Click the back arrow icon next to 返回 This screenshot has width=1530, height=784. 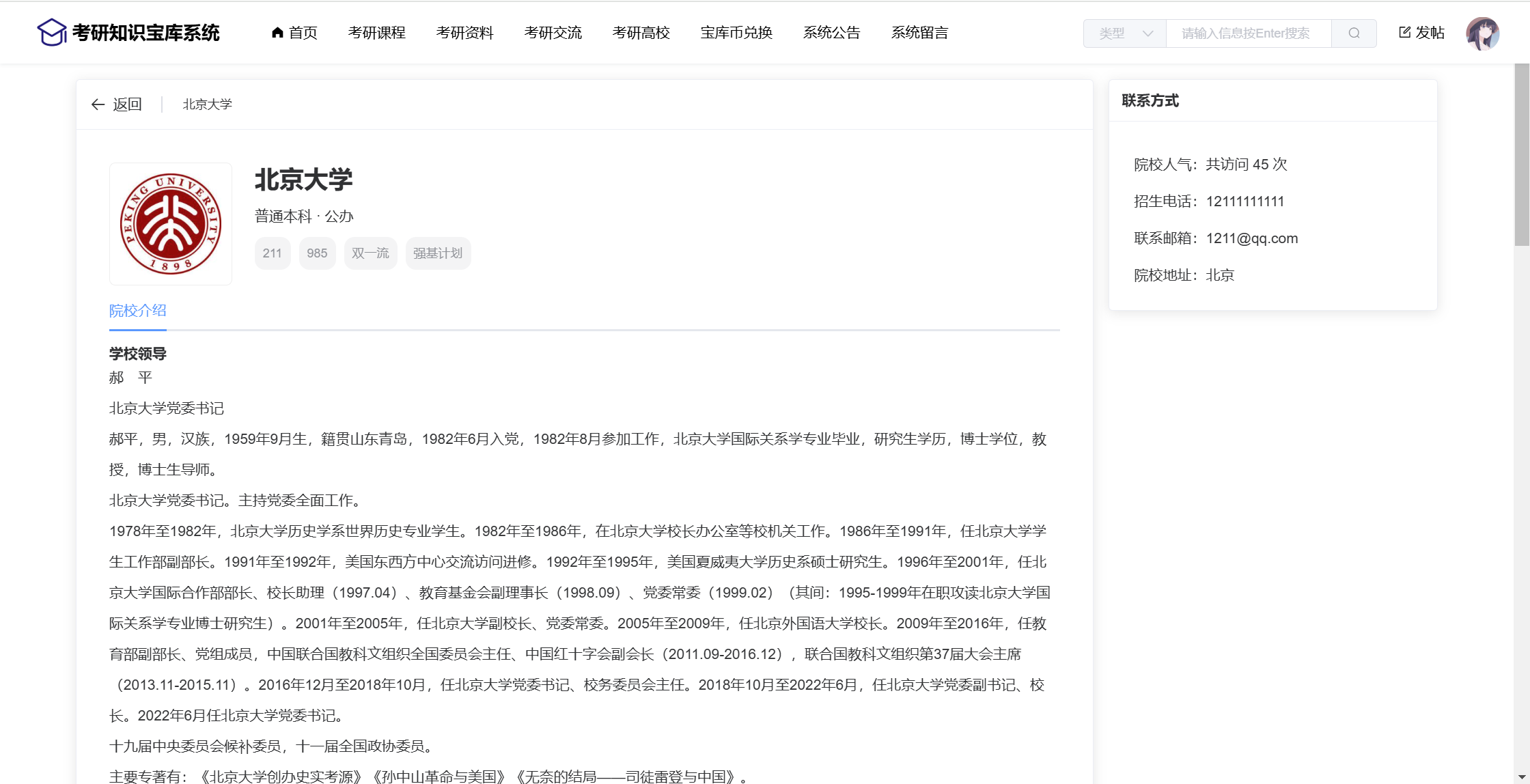(98, 104)
